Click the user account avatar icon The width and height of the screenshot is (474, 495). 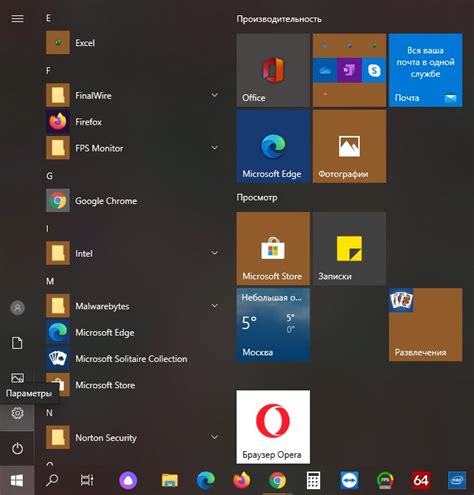click(17, 308)
